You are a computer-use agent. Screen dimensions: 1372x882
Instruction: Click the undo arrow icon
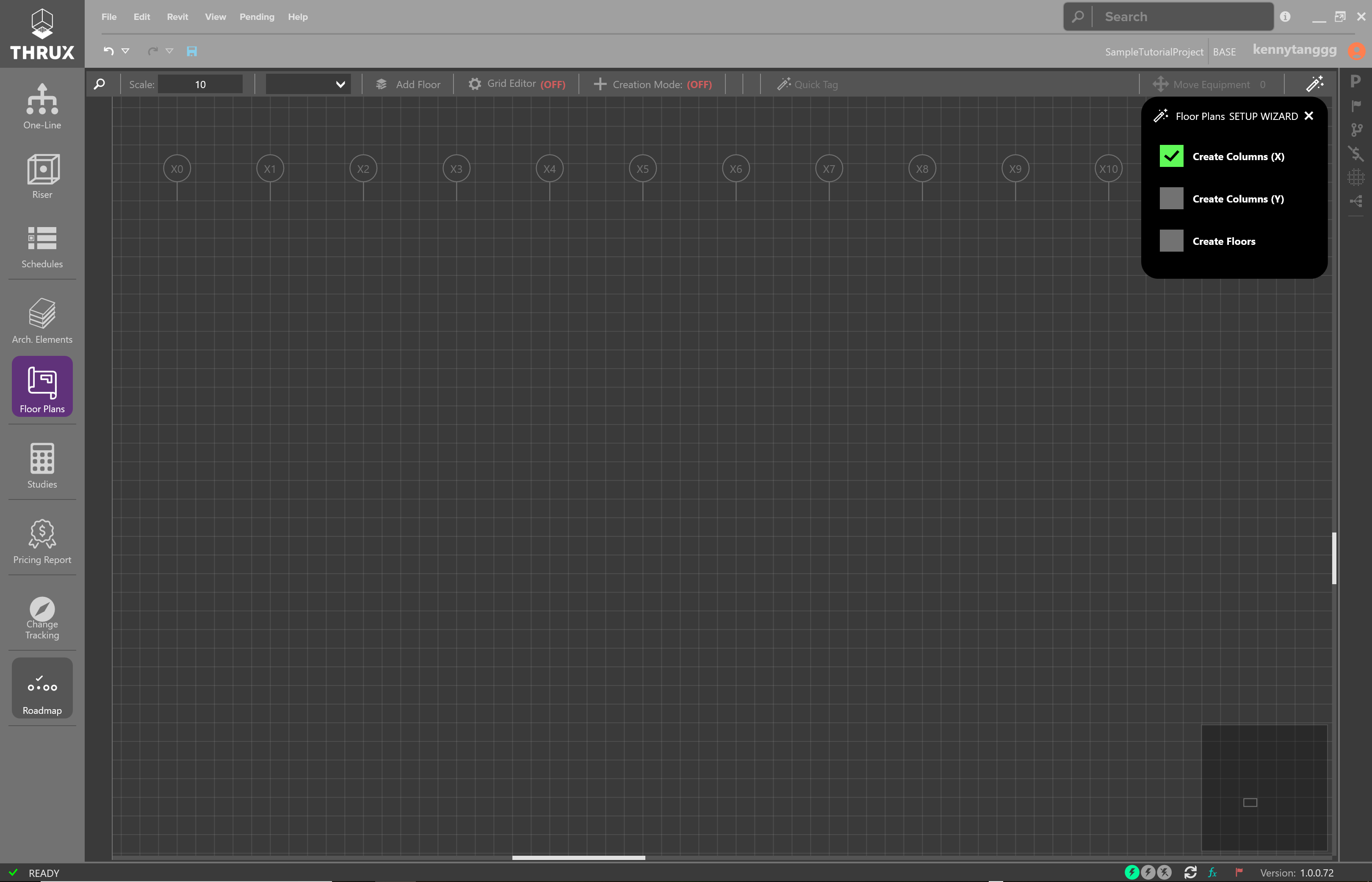(x=108, y=51)
